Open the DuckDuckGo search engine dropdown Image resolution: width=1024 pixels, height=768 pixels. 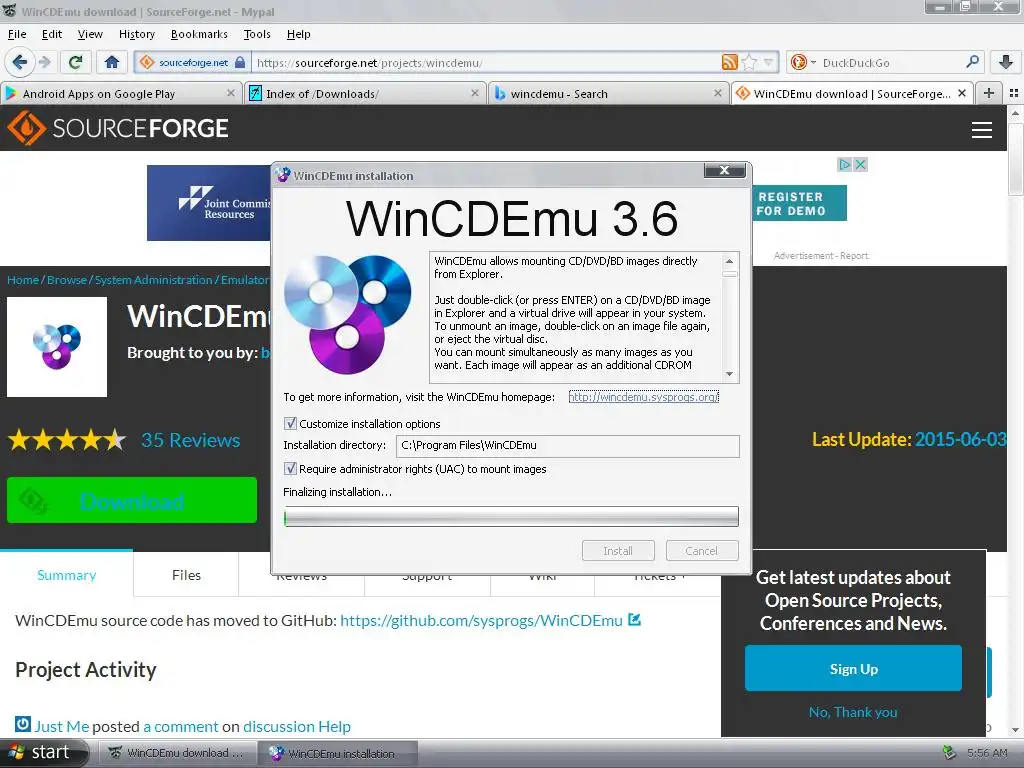(803, 63)
